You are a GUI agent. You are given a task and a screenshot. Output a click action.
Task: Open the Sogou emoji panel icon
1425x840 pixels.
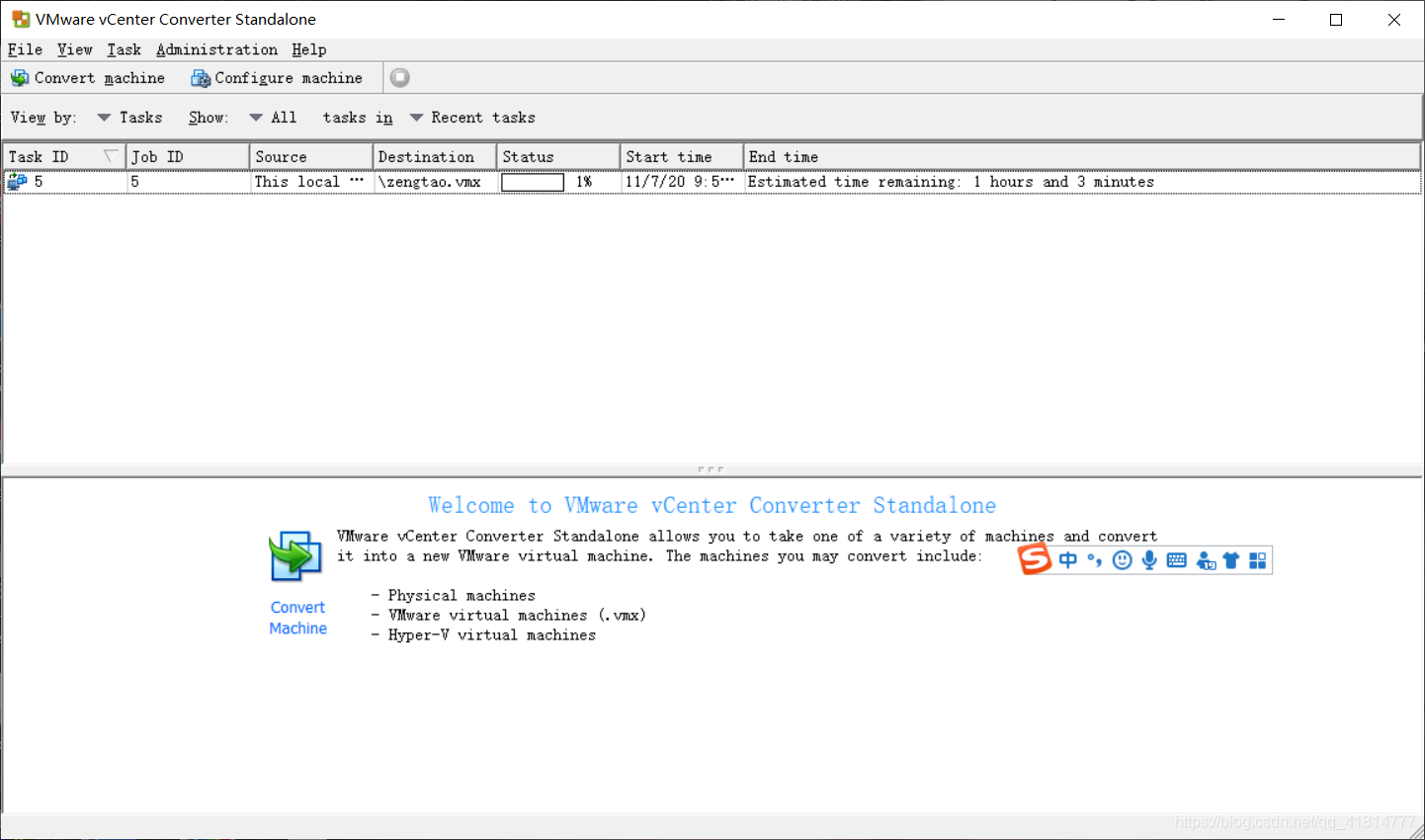(x=1122, y=560)
